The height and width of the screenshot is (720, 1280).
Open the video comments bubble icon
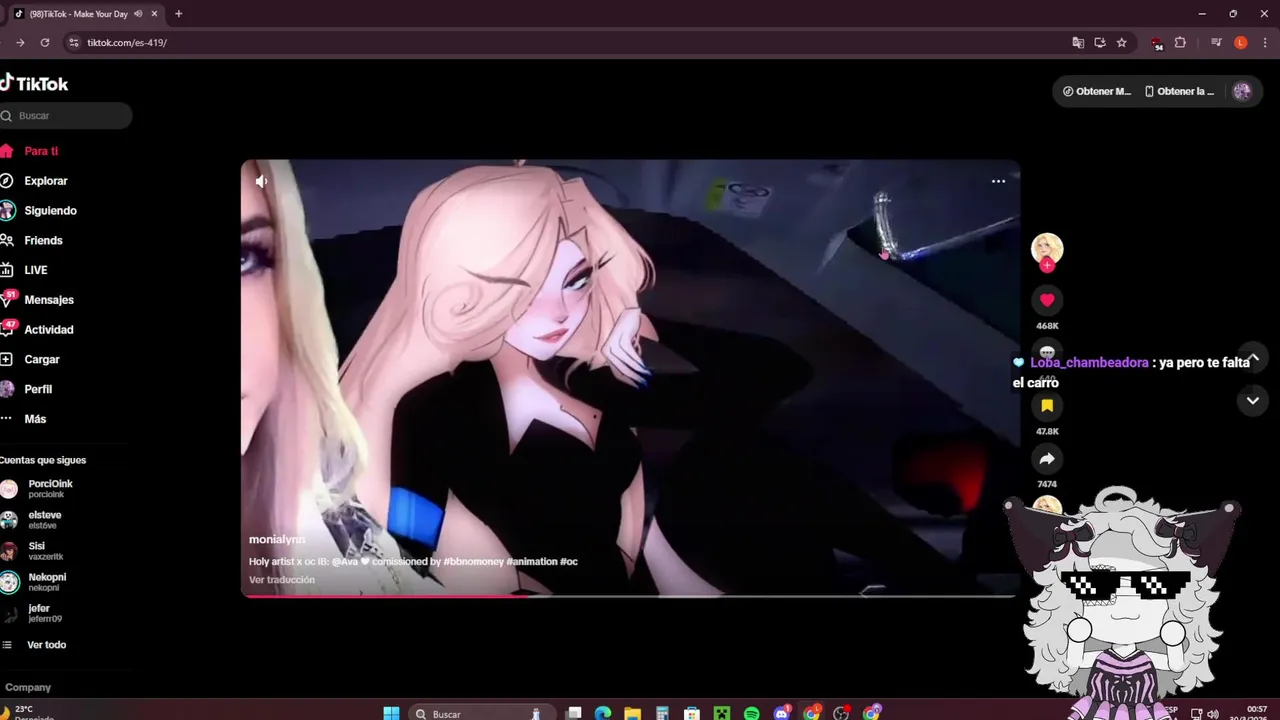tap(1047, 353)
